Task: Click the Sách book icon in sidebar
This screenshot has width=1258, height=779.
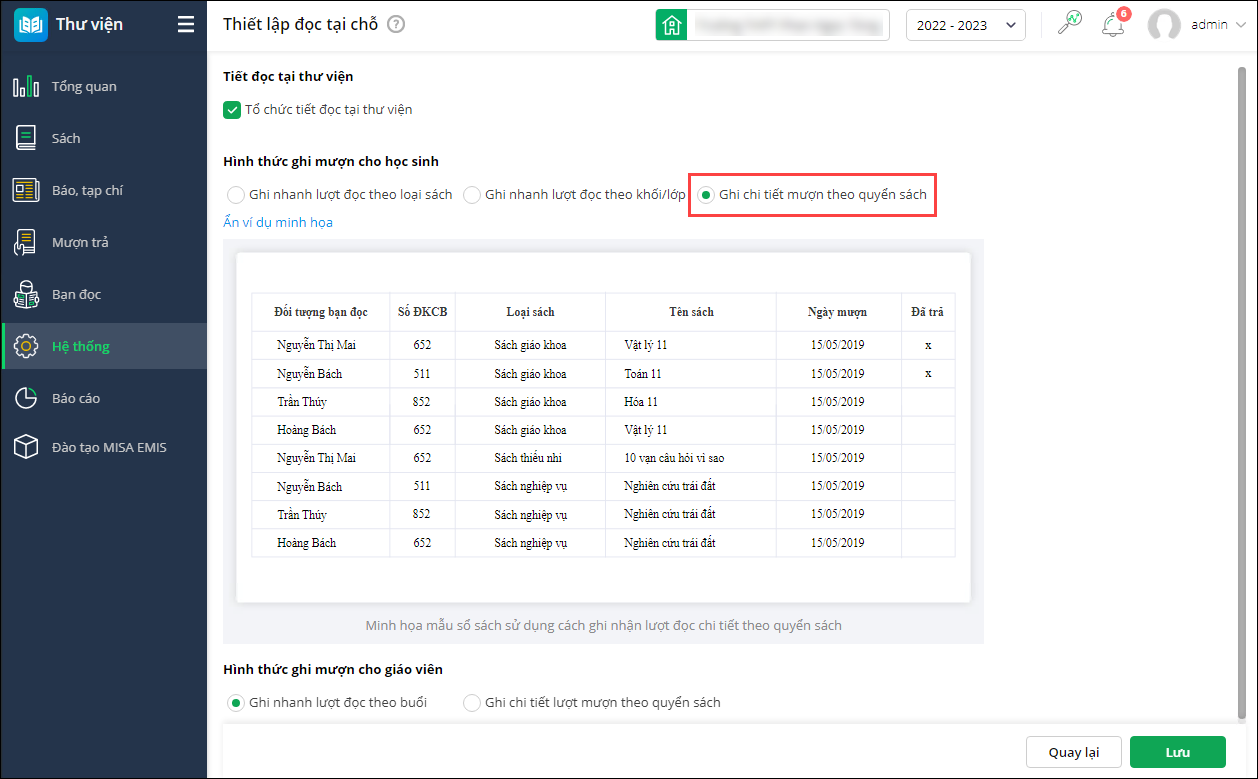Action: pyautogui.click(x=26, y=138)
